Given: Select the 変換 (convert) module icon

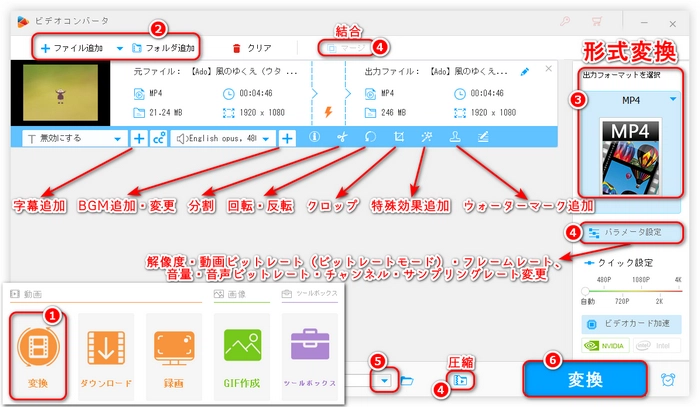Looking at the screenshot, I should [x=38, y=356].
